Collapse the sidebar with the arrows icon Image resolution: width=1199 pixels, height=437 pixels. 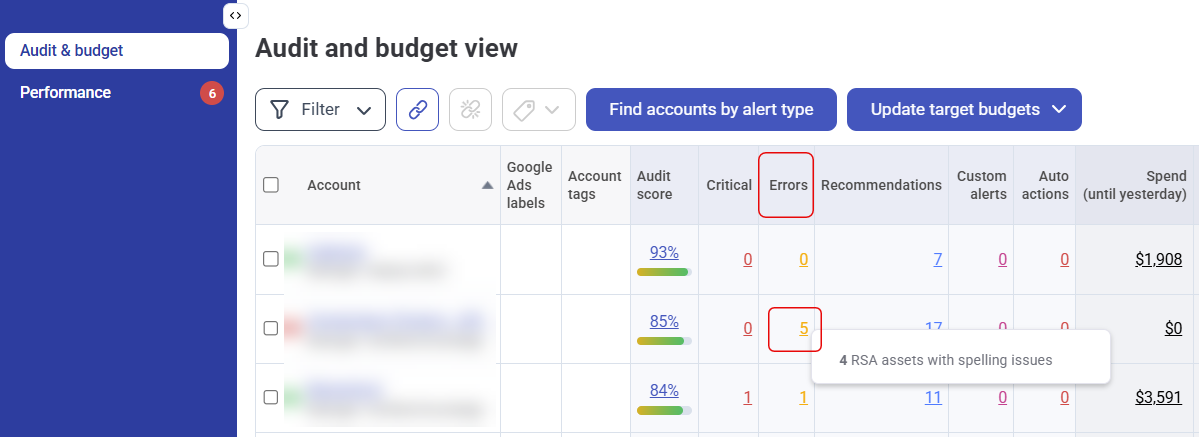tap(235, 15)
